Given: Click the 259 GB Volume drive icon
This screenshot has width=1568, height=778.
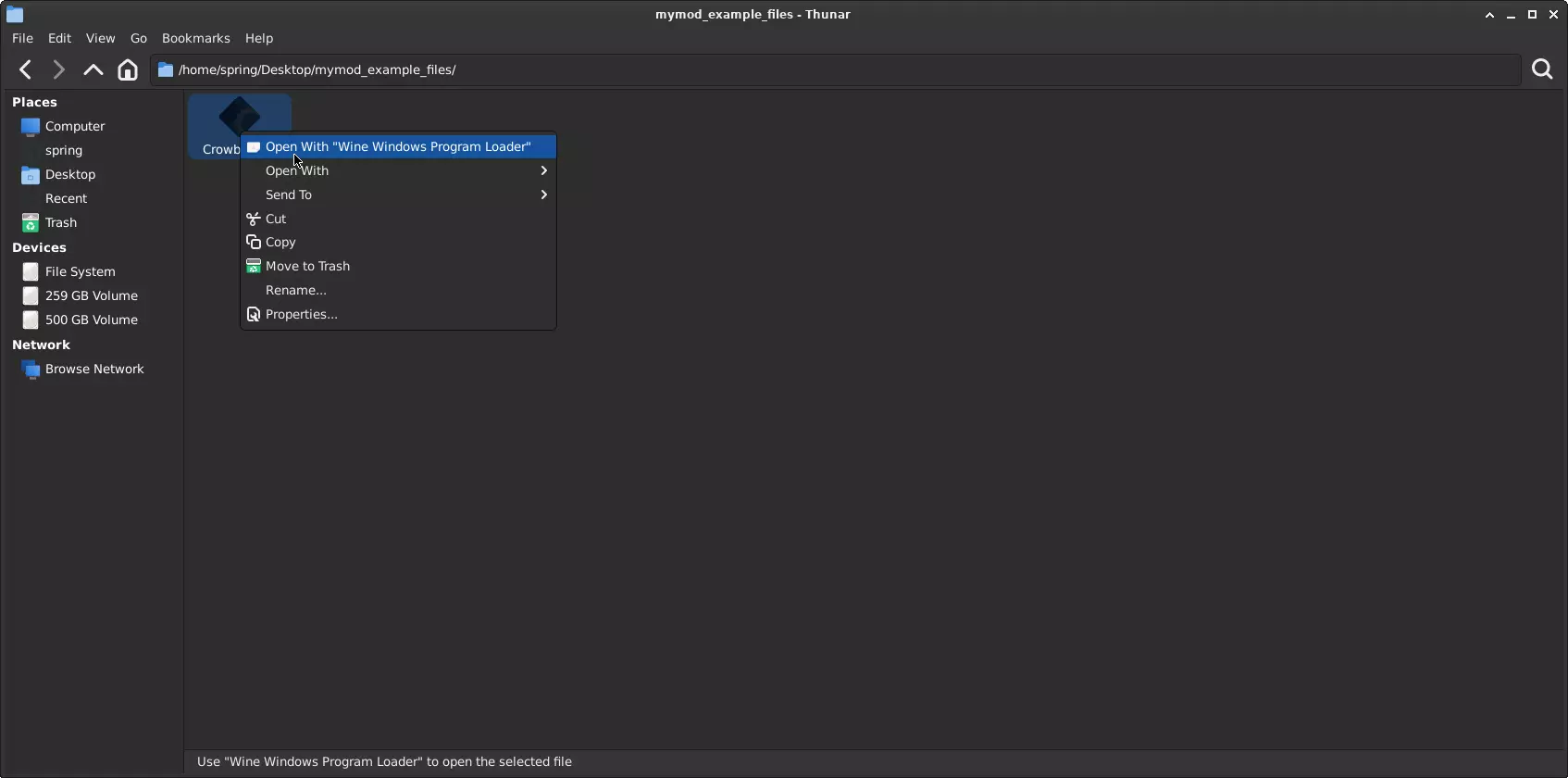Looking at the screenshot, I should [x=31, y=295].
